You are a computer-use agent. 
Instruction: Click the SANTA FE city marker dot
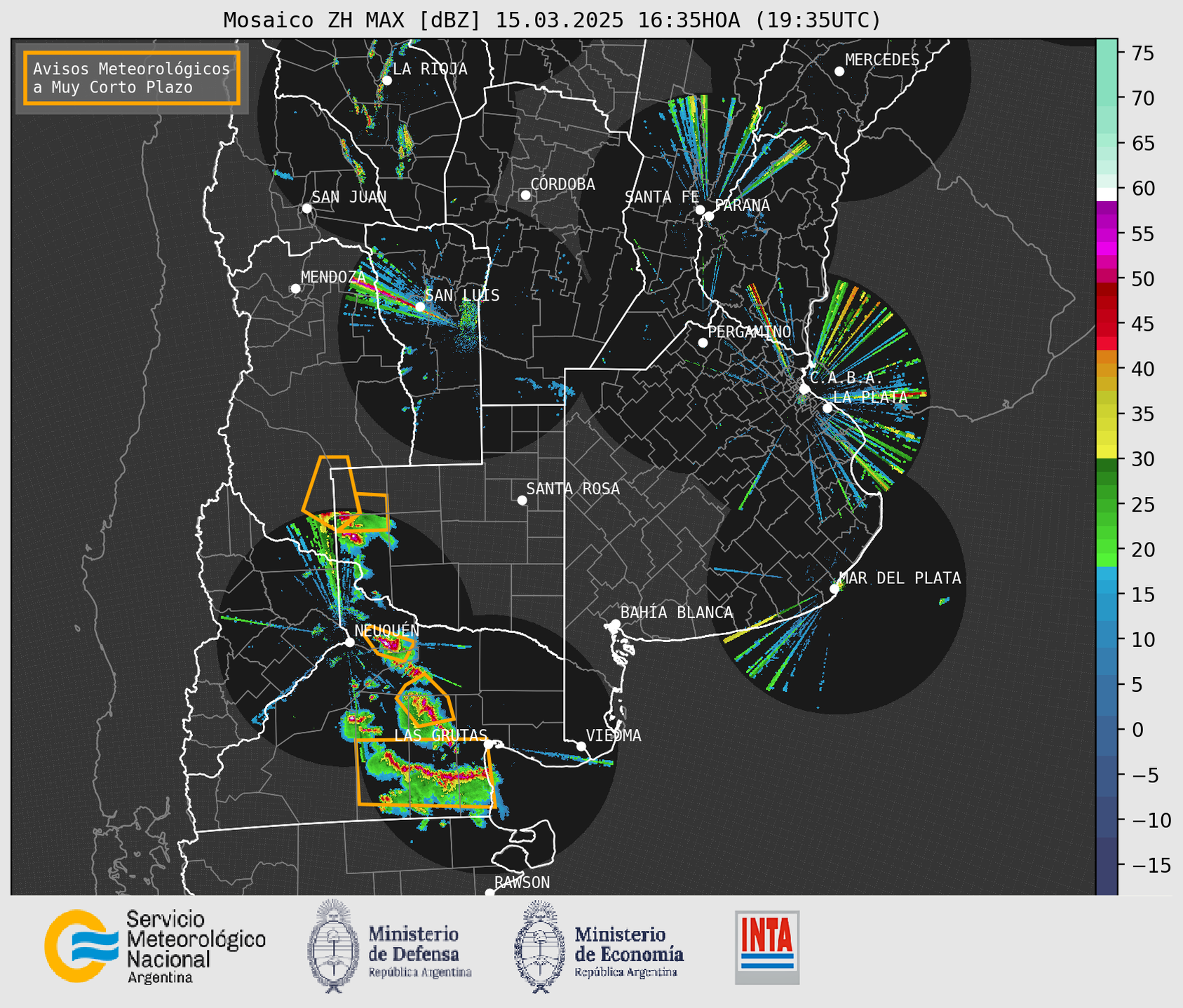pyautogui.click(x=700, y=210)
